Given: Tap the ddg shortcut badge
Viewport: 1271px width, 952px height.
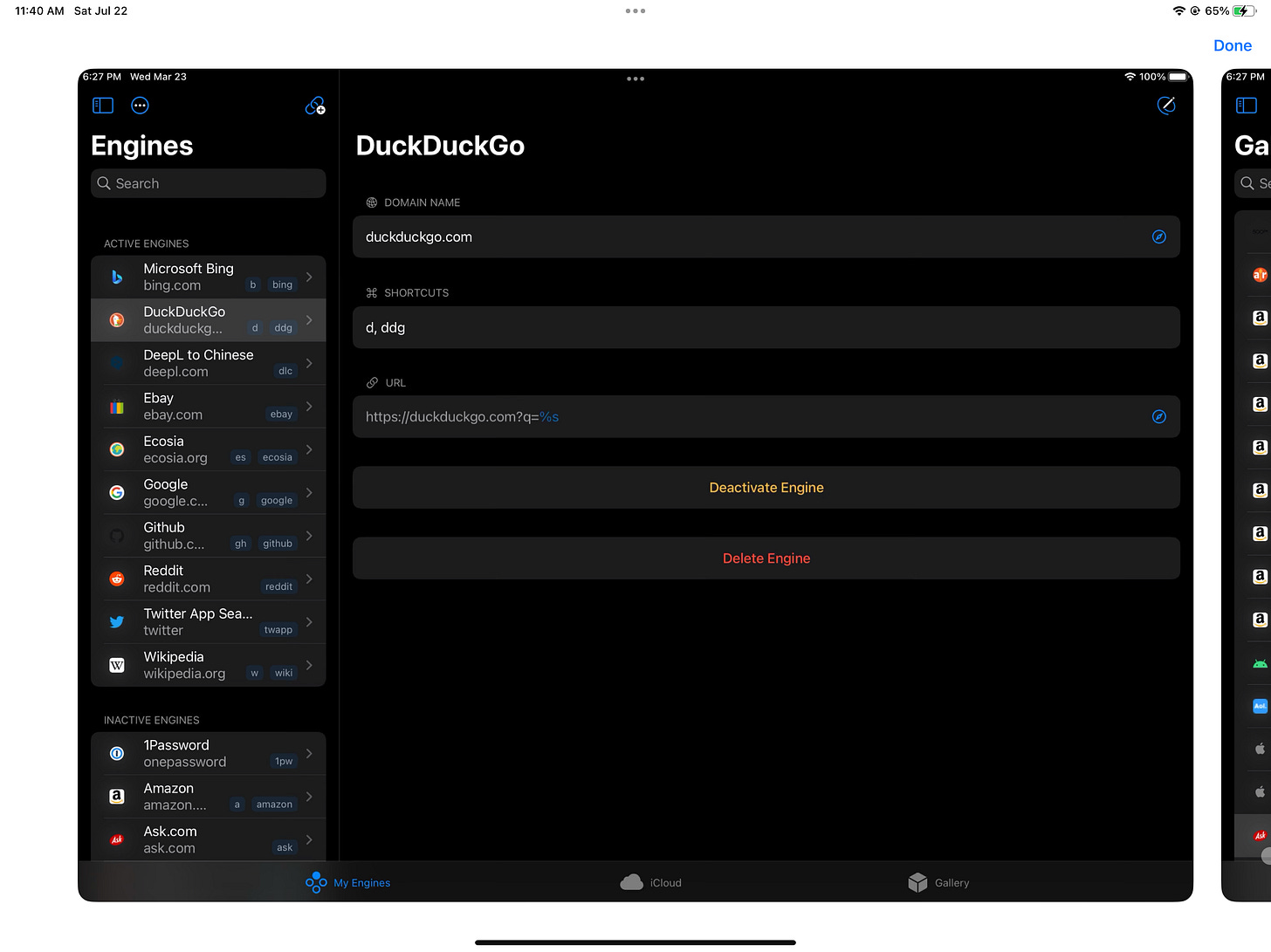Looking at the screenshot, I should 284,328.
